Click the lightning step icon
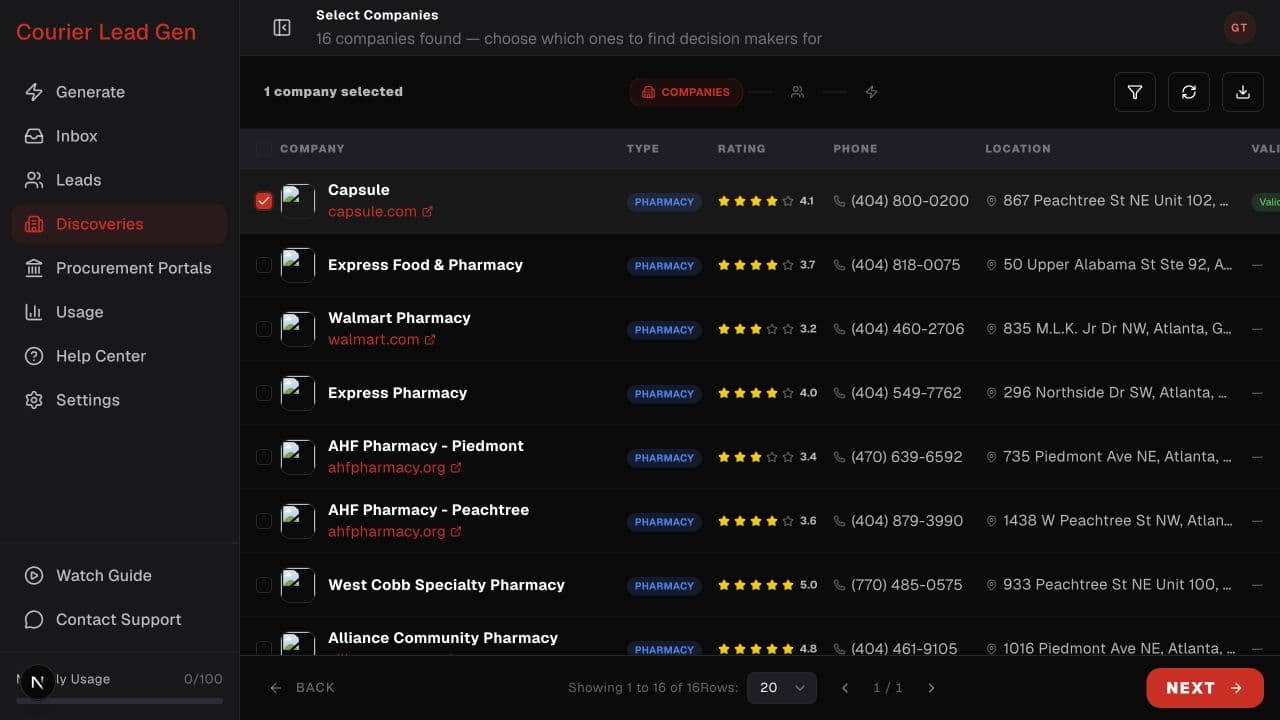The width and height of the screenshot is (1280, 720). 871,92
